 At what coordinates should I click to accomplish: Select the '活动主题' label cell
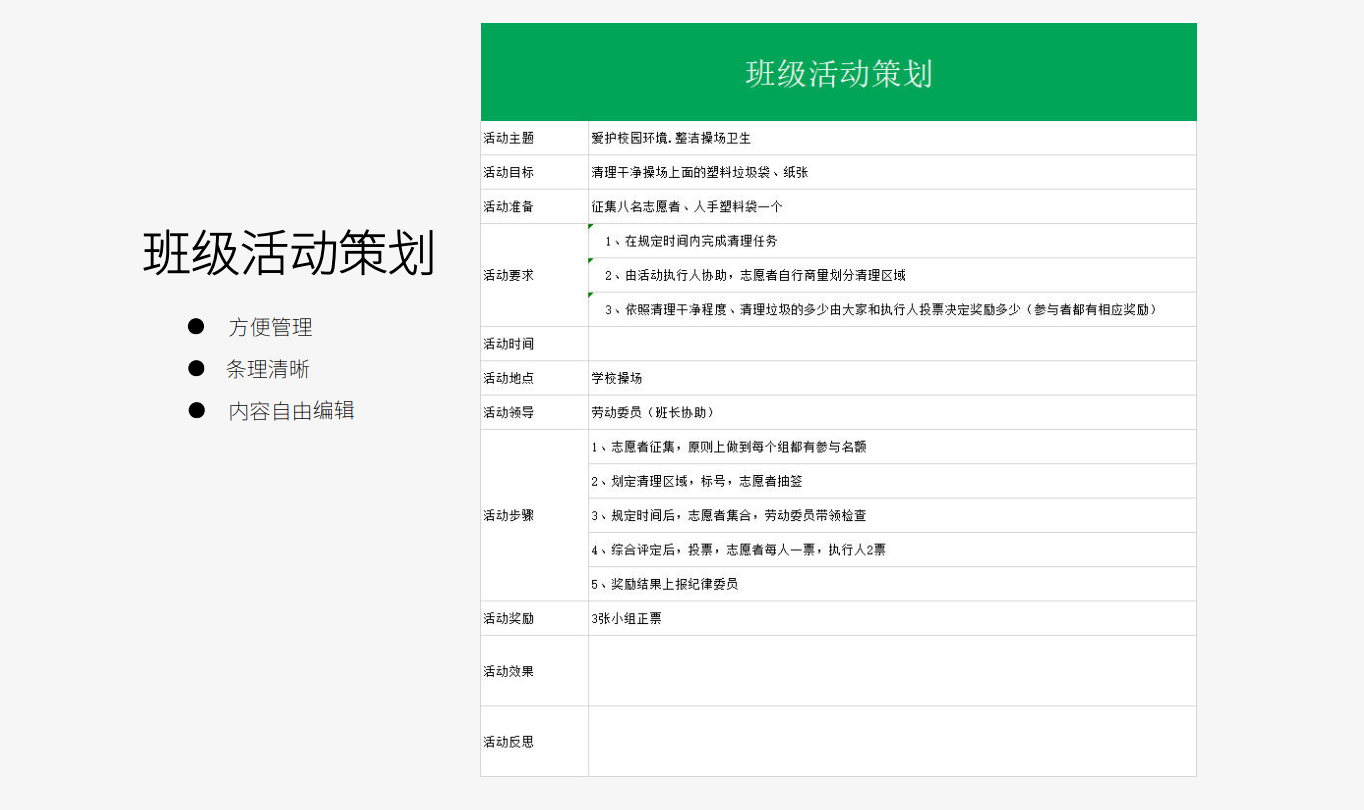click(x=535, y=138)
